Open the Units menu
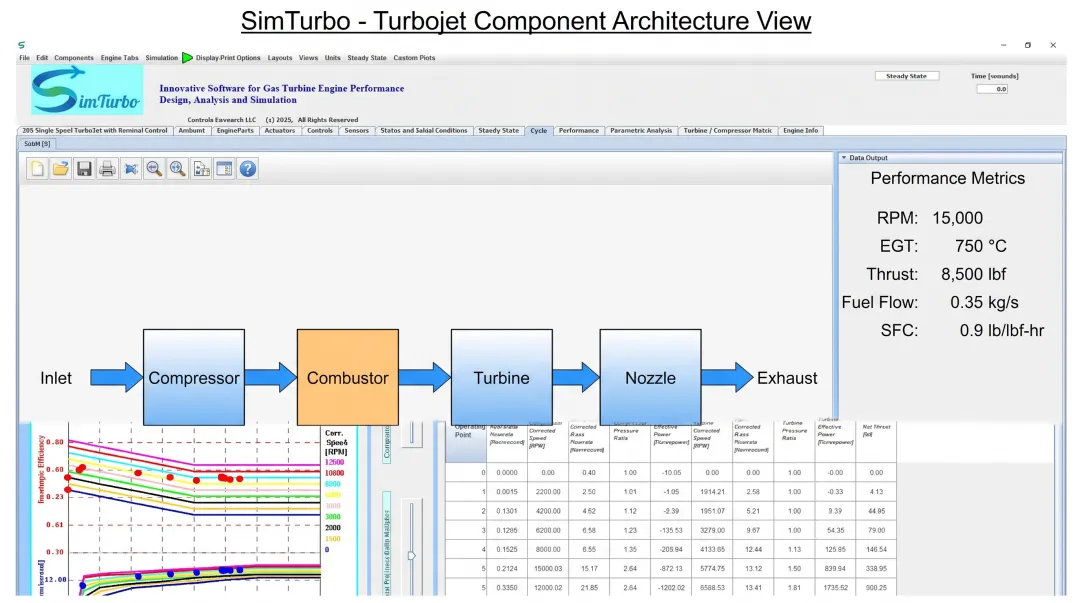The height and width of the screenshot is (603, 1080). click(333, 58)
